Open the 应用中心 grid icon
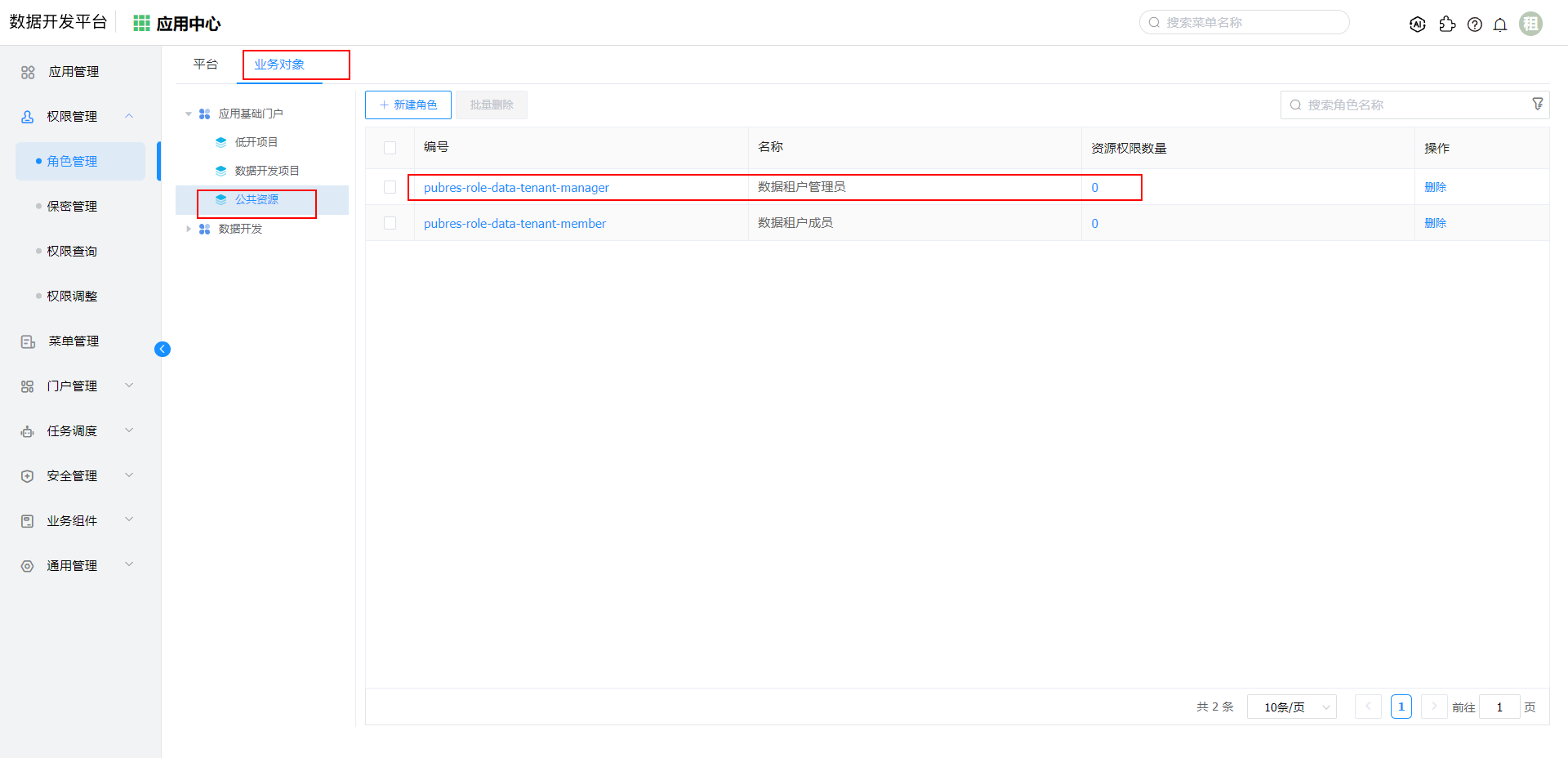This screenshot has height=758, width=1568. 141,23
